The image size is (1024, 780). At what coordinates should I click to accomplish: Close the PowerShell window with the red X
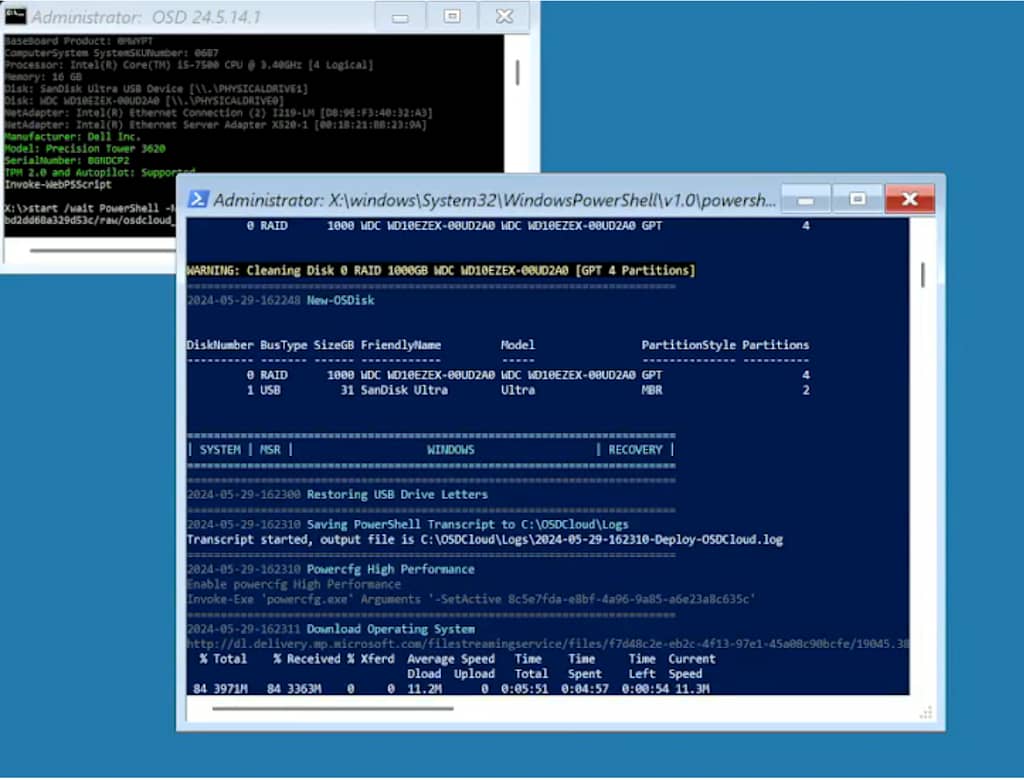click(x=909, y=199)
